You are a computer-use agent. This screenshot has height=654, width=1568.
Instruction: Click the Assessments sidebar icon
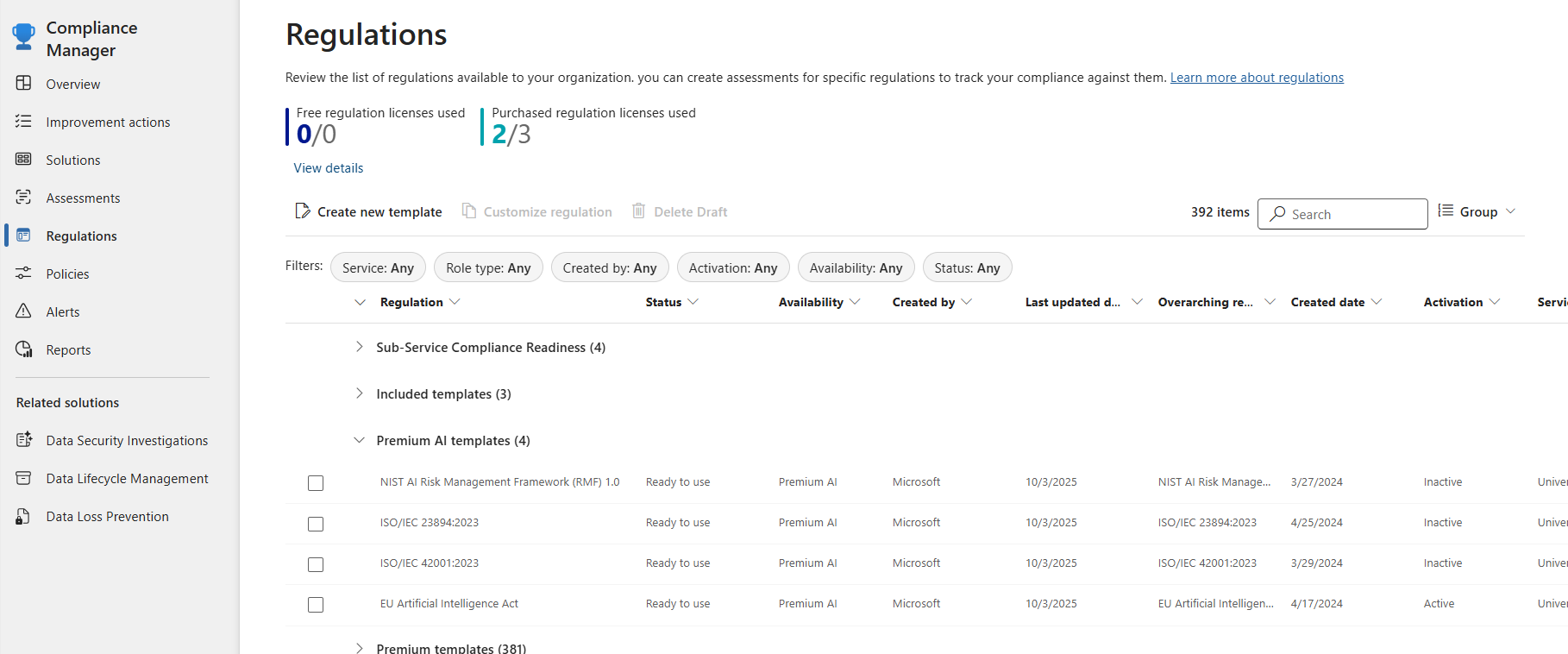(x=23, y=198)
